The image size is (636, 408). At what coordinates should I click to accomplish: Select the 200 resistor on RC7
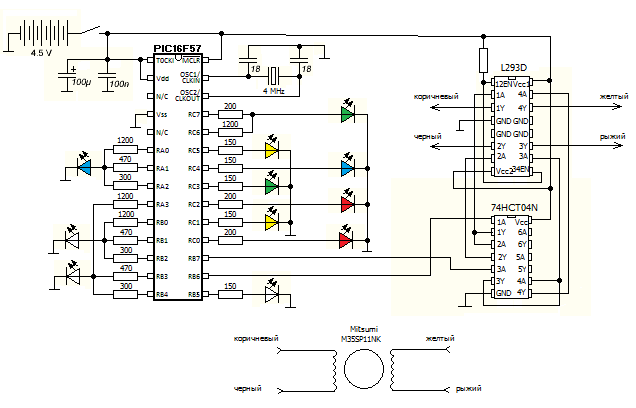coord(230,114)
